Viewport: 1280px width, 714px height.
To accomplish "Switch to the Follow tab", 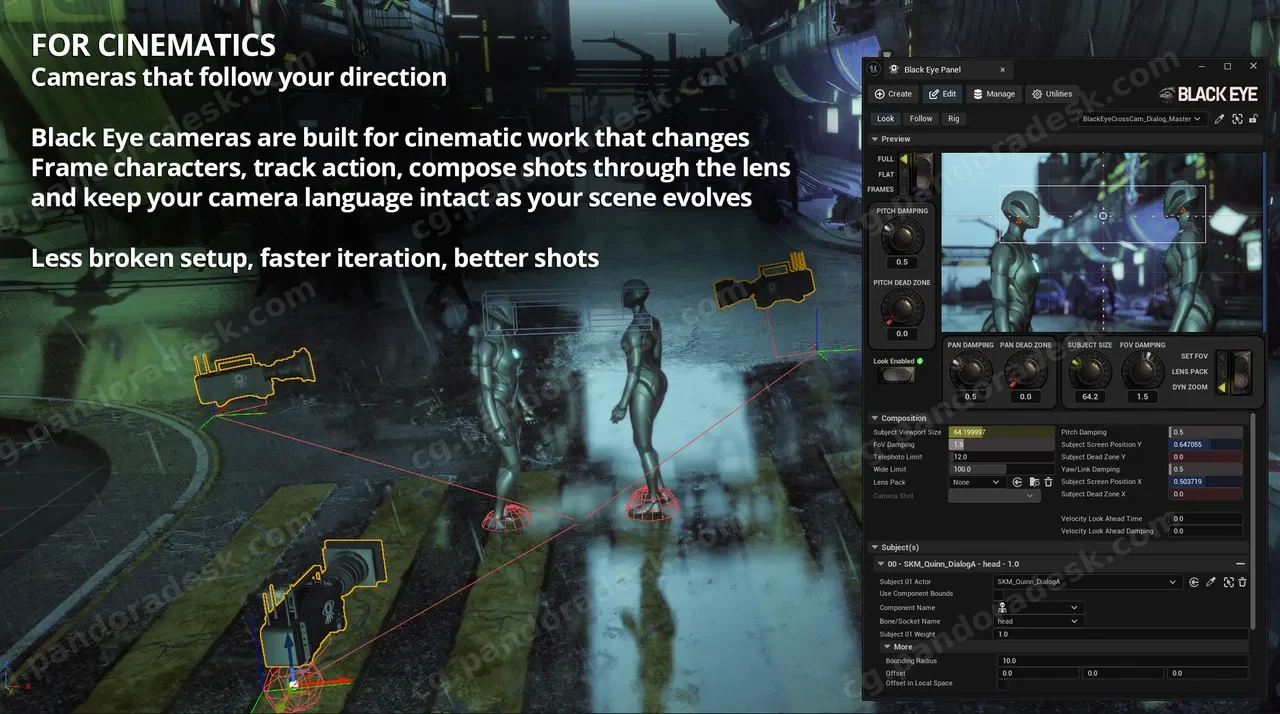I will pyautogui.click(x=921, y=119).
